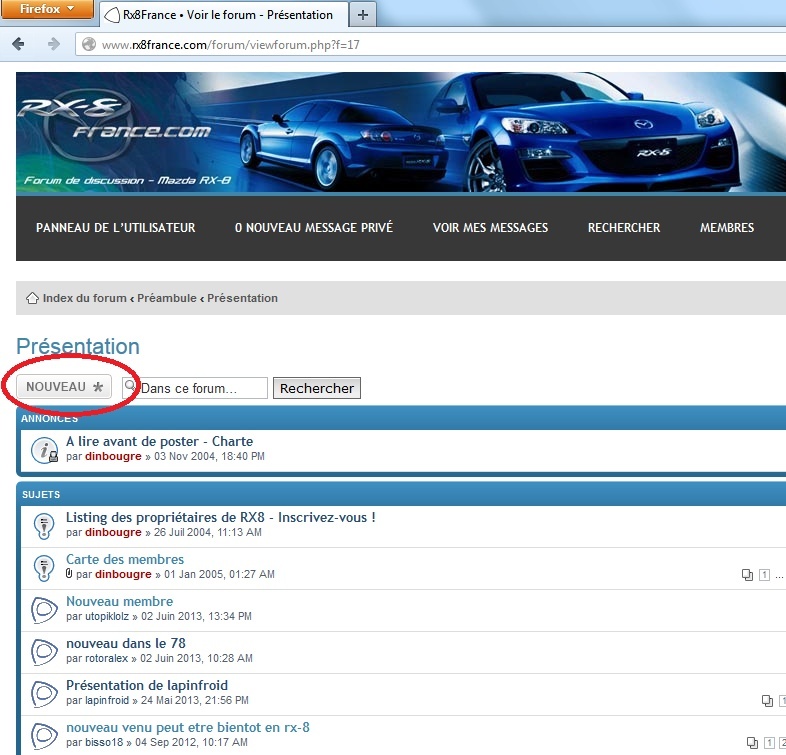
Task: Create a new topic with Nouveau button
Action: point(64,387)
